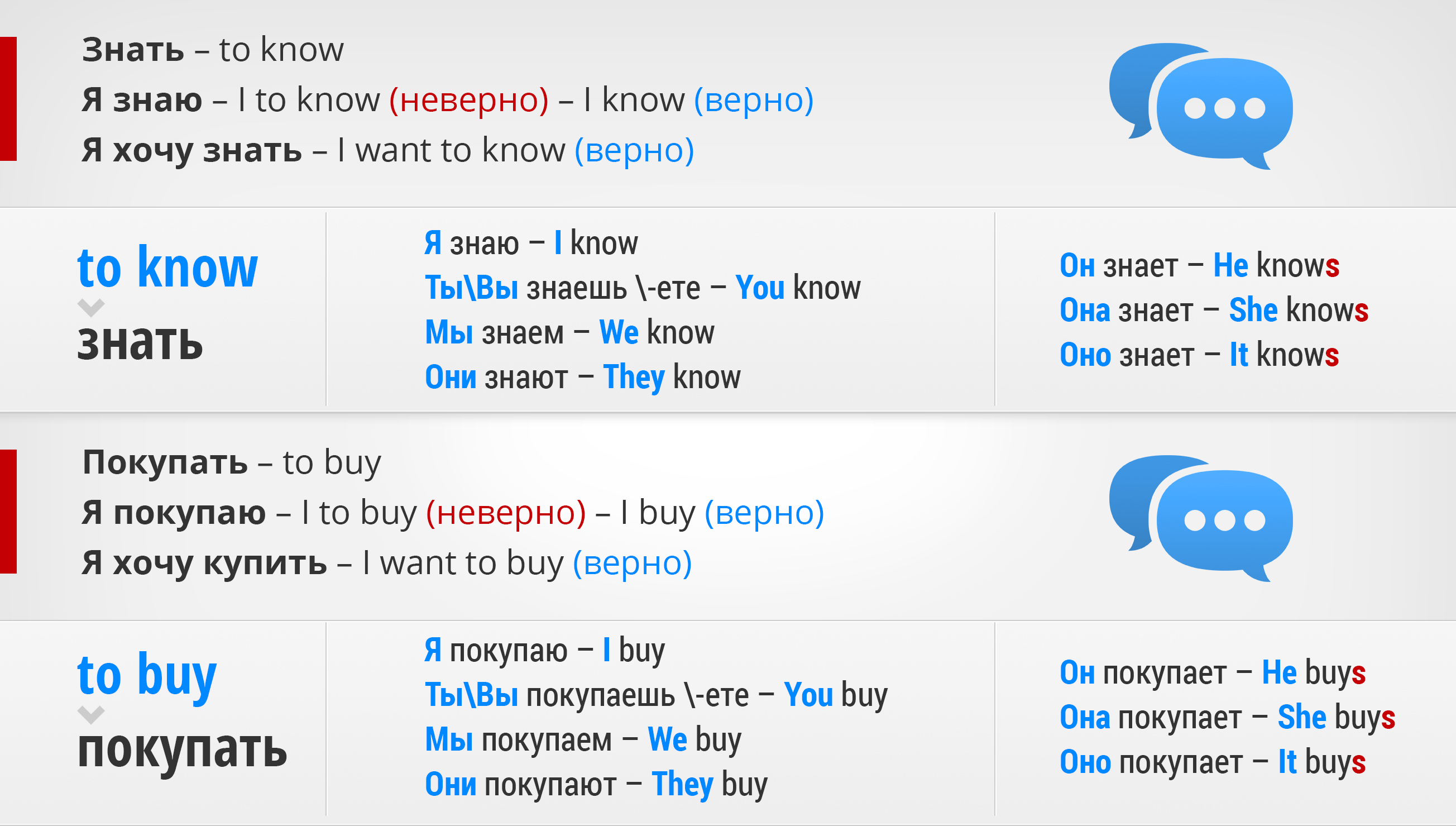This screenshot has width=1456, height=826.
Task: Select the line 'Оно покупает – It buys'
Action: pos(1213,762)
